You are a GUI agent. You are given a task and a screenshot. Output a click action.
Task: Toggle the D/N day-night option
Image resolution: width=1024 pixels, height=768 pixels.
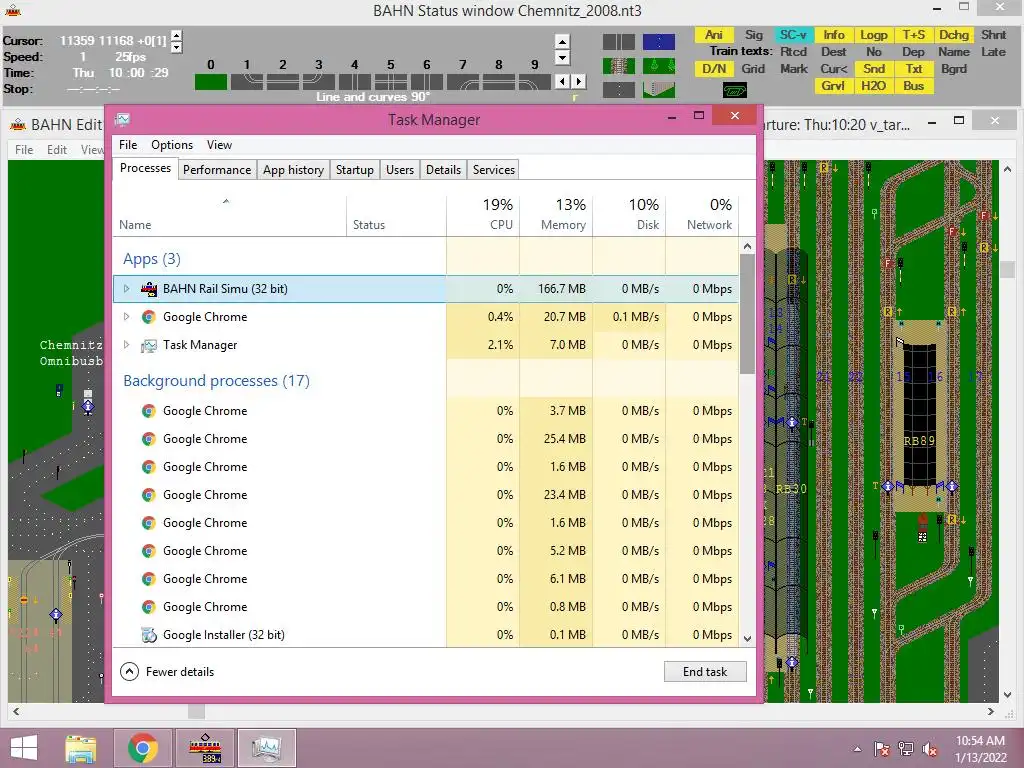pos(714,69)
